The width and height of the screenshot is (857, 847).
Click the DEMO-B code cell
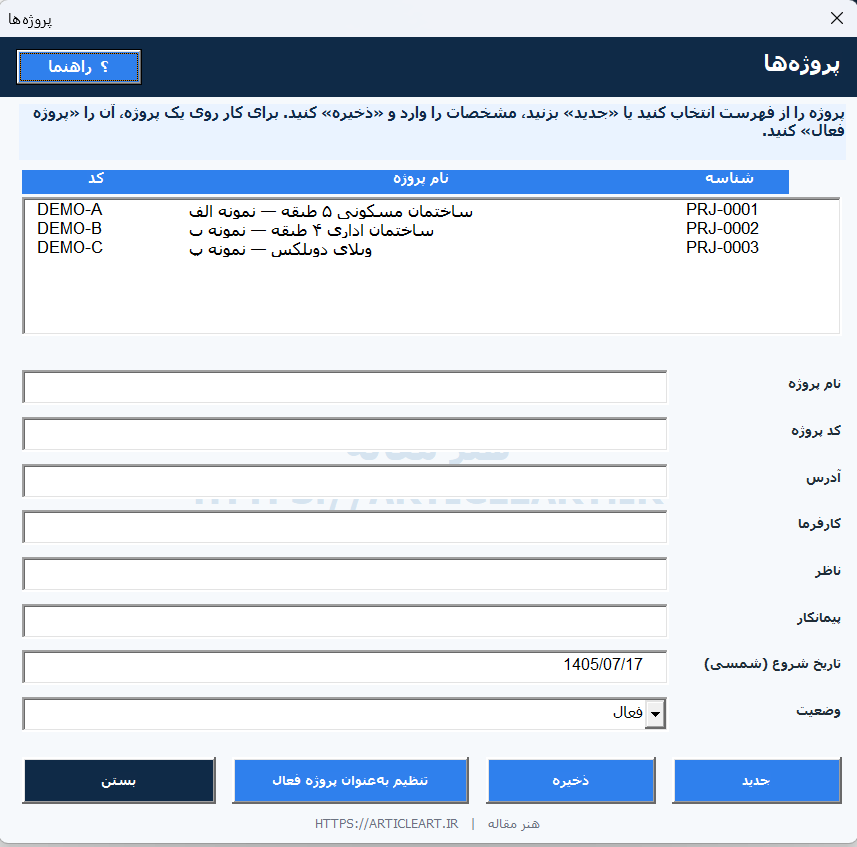click(x=70, y=229)
